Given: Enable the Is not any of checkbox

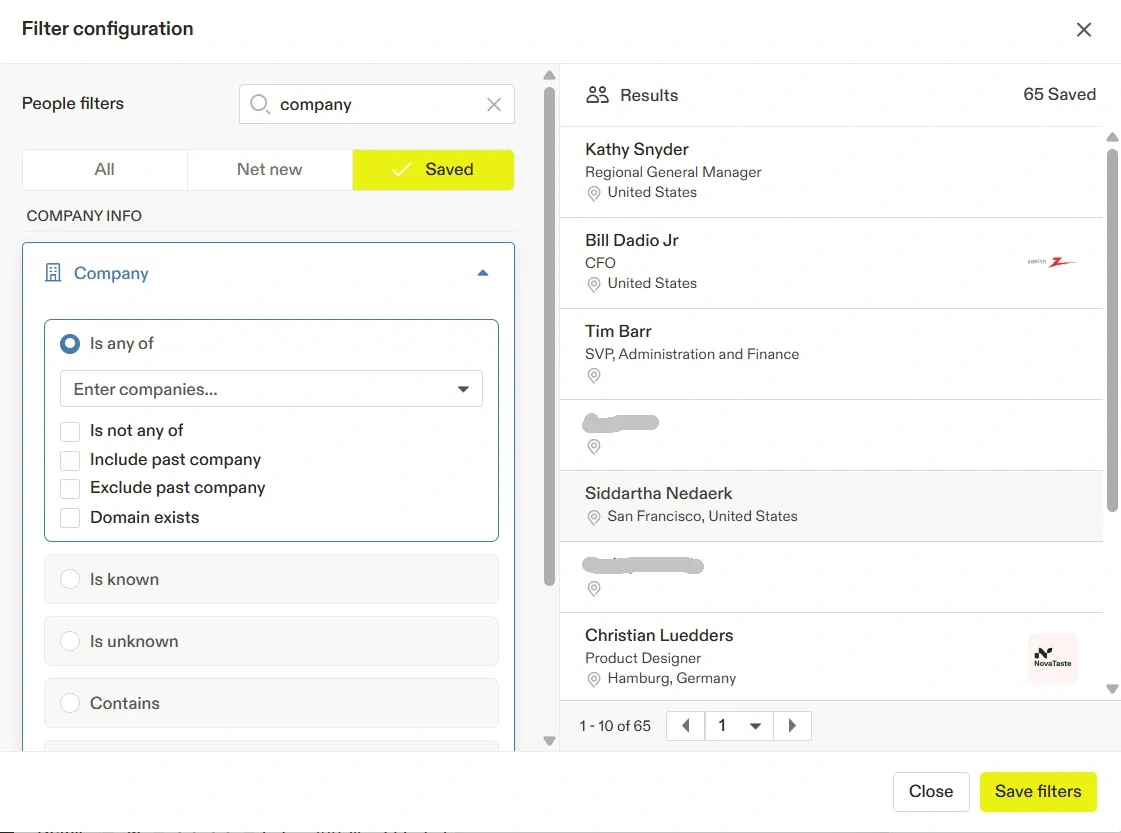Looking at the screenshot, I should 70,431.
